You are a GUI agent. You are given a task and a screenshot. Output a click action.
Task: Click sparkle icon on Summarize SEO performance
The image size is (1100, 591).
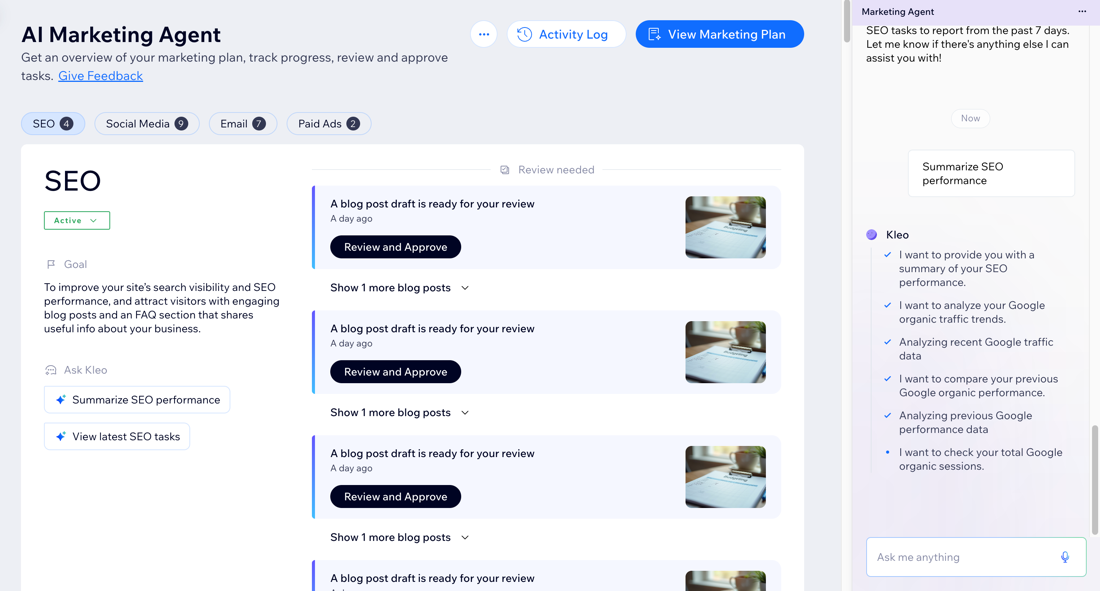60,399
